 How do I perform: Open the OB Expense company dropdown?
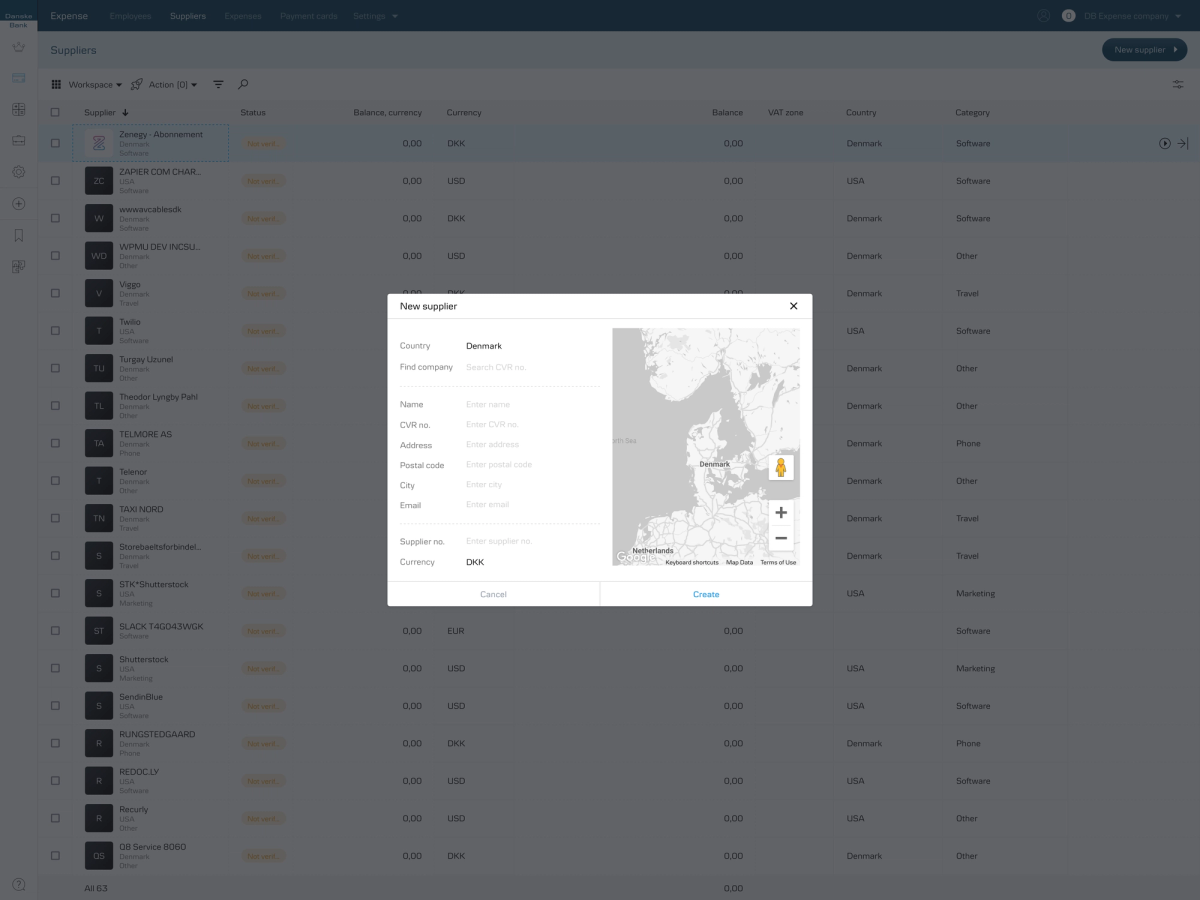1132,16
